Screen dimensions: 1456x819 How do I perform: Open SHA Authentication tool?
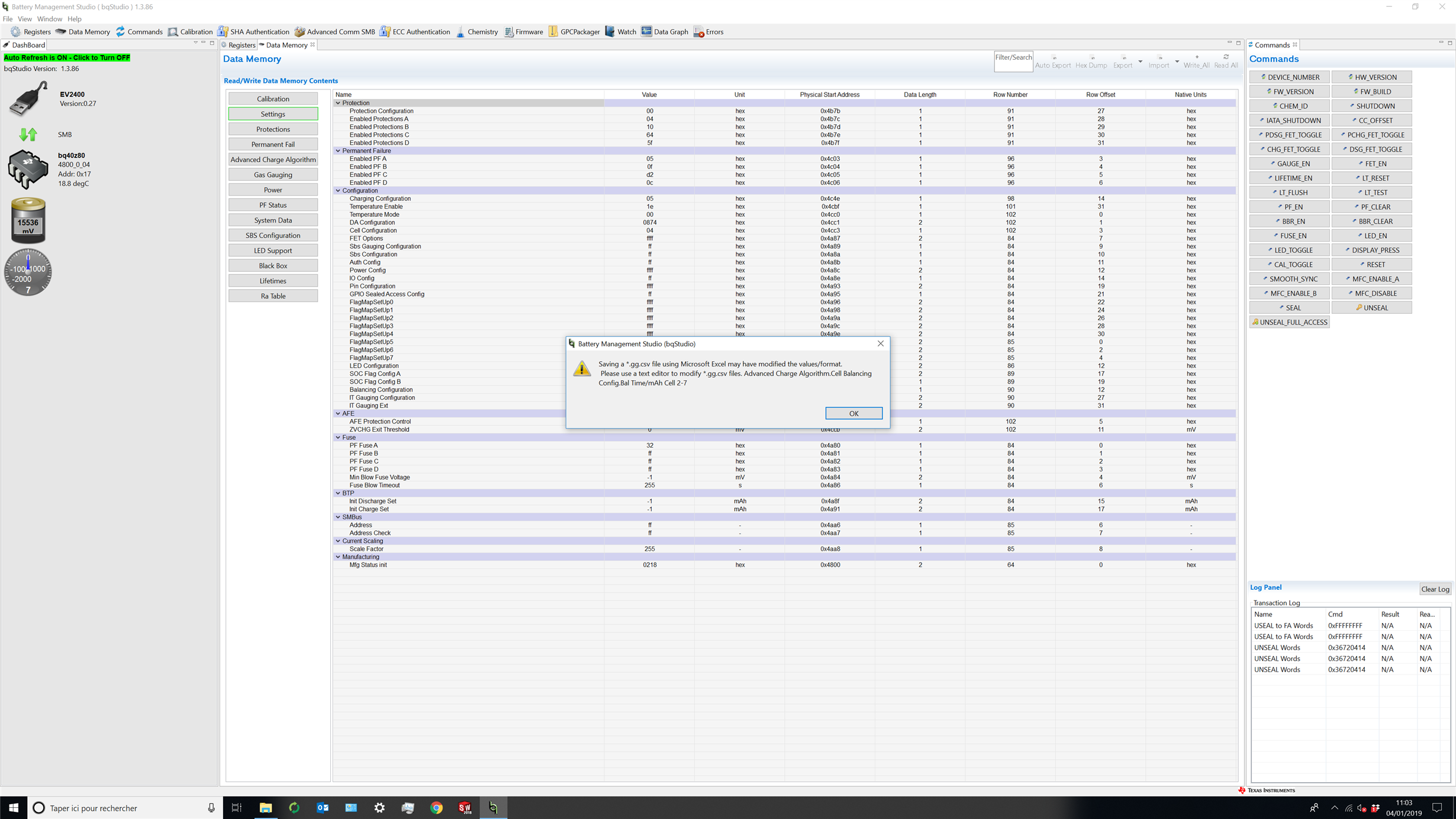click(253, 32)
